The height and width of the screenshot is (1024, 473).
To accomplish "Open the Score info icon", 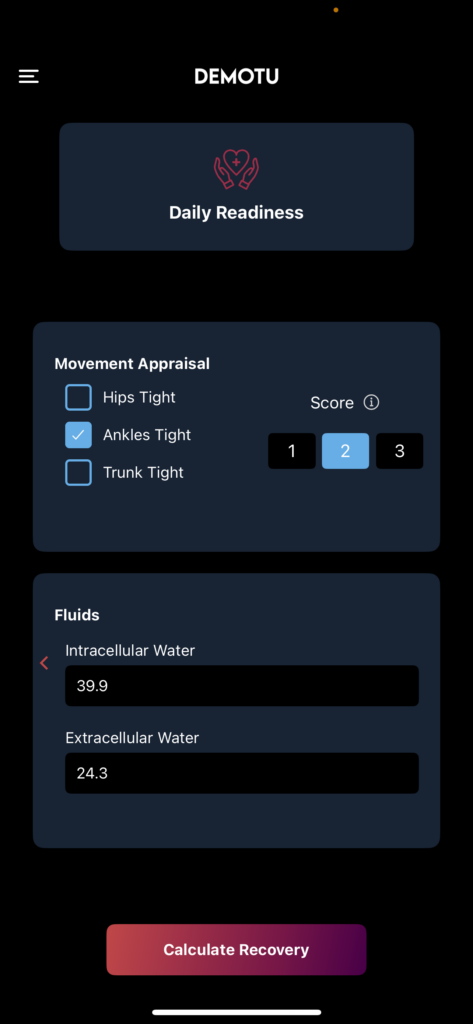I will [371, 402].
